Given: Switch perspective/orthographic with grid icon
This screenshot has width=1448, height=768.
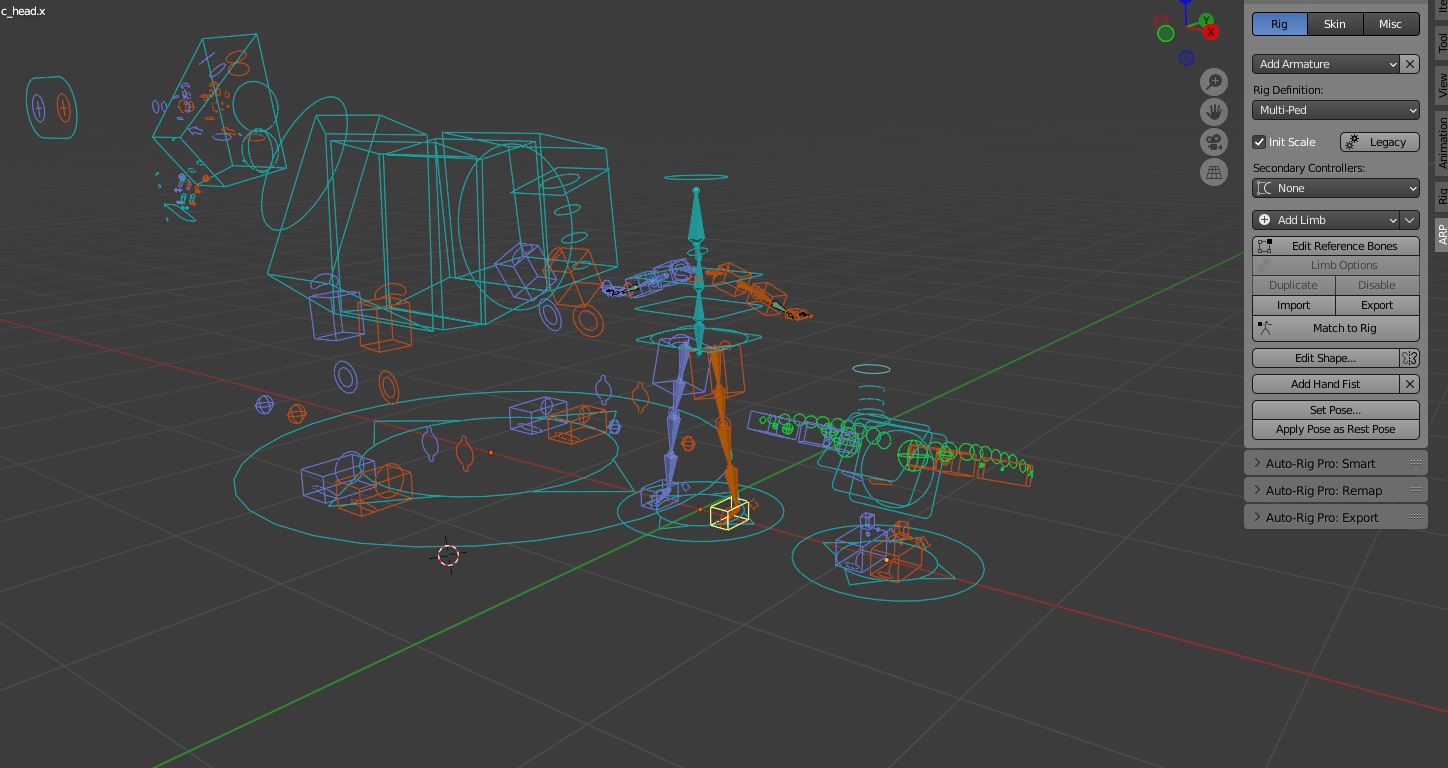Looking at the screenshot, I should coord(1214,172).
